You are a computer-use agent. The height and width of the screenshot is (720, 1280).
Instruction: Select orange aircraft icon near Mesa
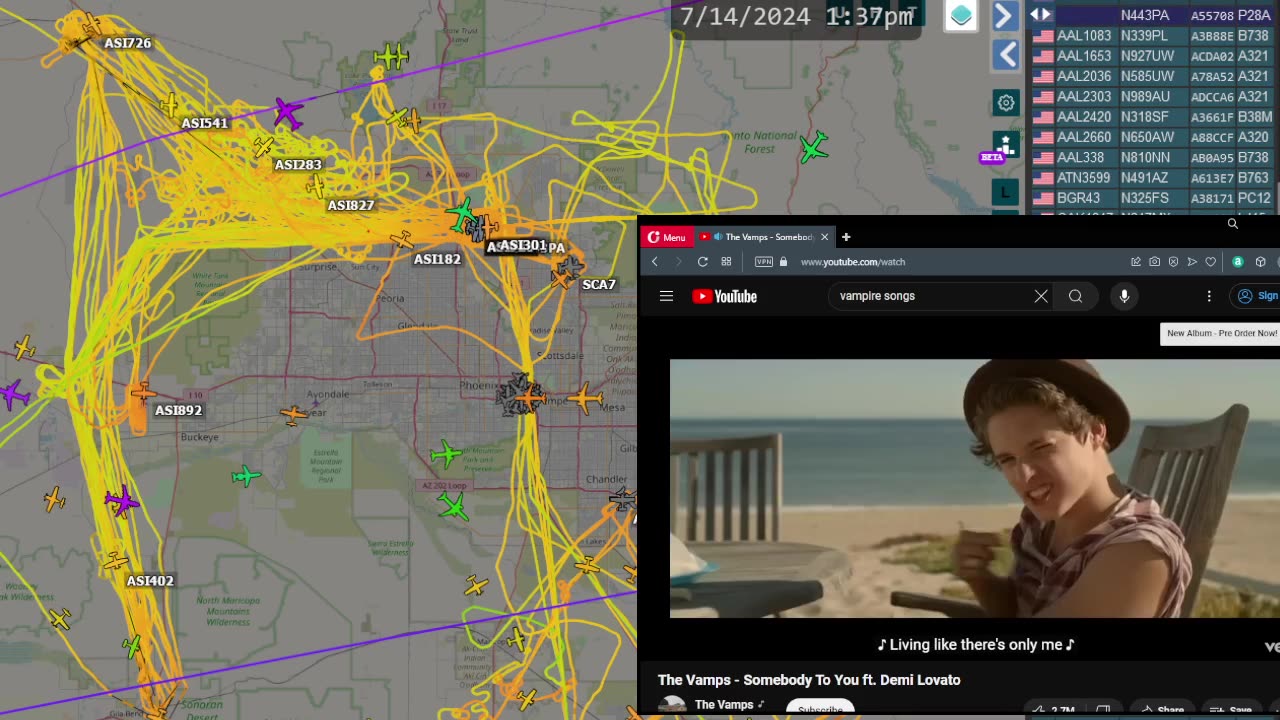click(x=585, y=398)
